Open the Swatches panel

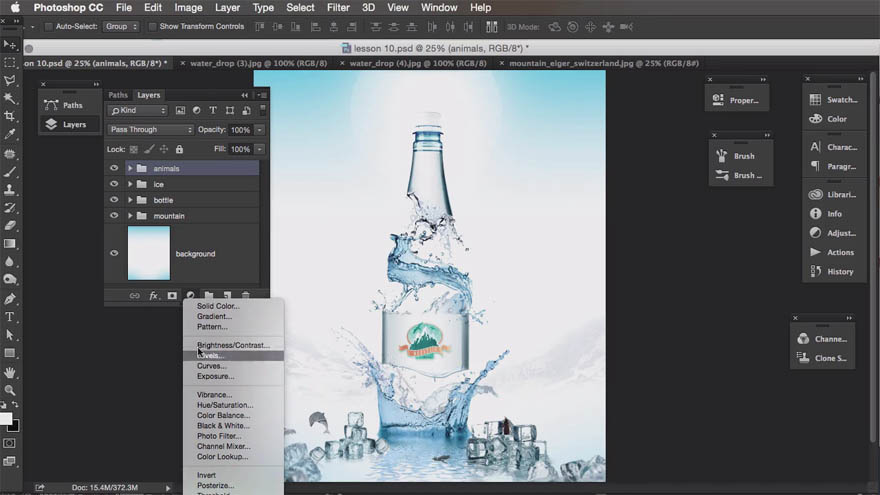tap(834, 100)
